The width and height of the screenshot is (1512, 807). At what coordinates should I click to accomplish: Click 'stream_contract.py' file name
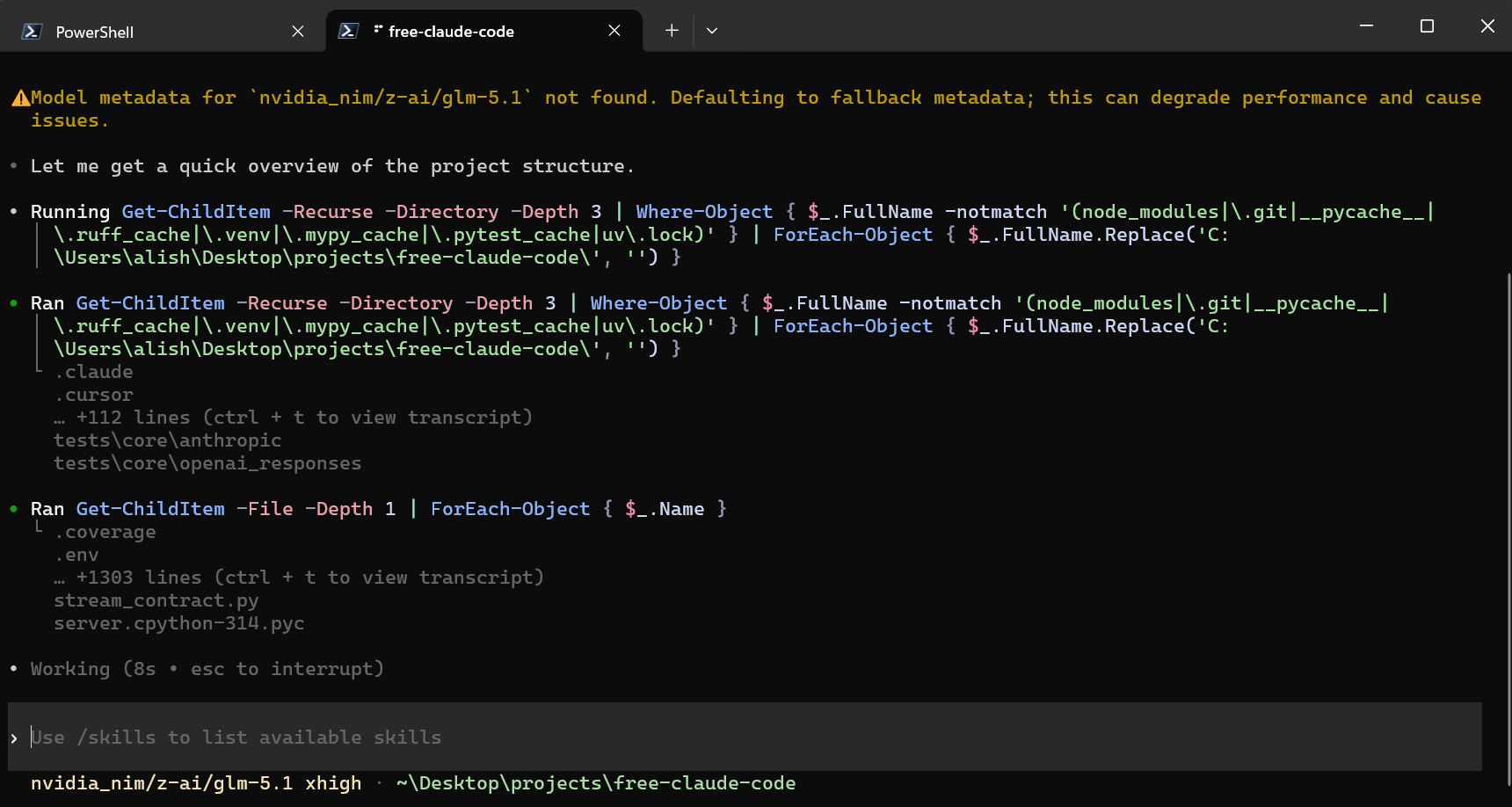(x=156, y=600)
